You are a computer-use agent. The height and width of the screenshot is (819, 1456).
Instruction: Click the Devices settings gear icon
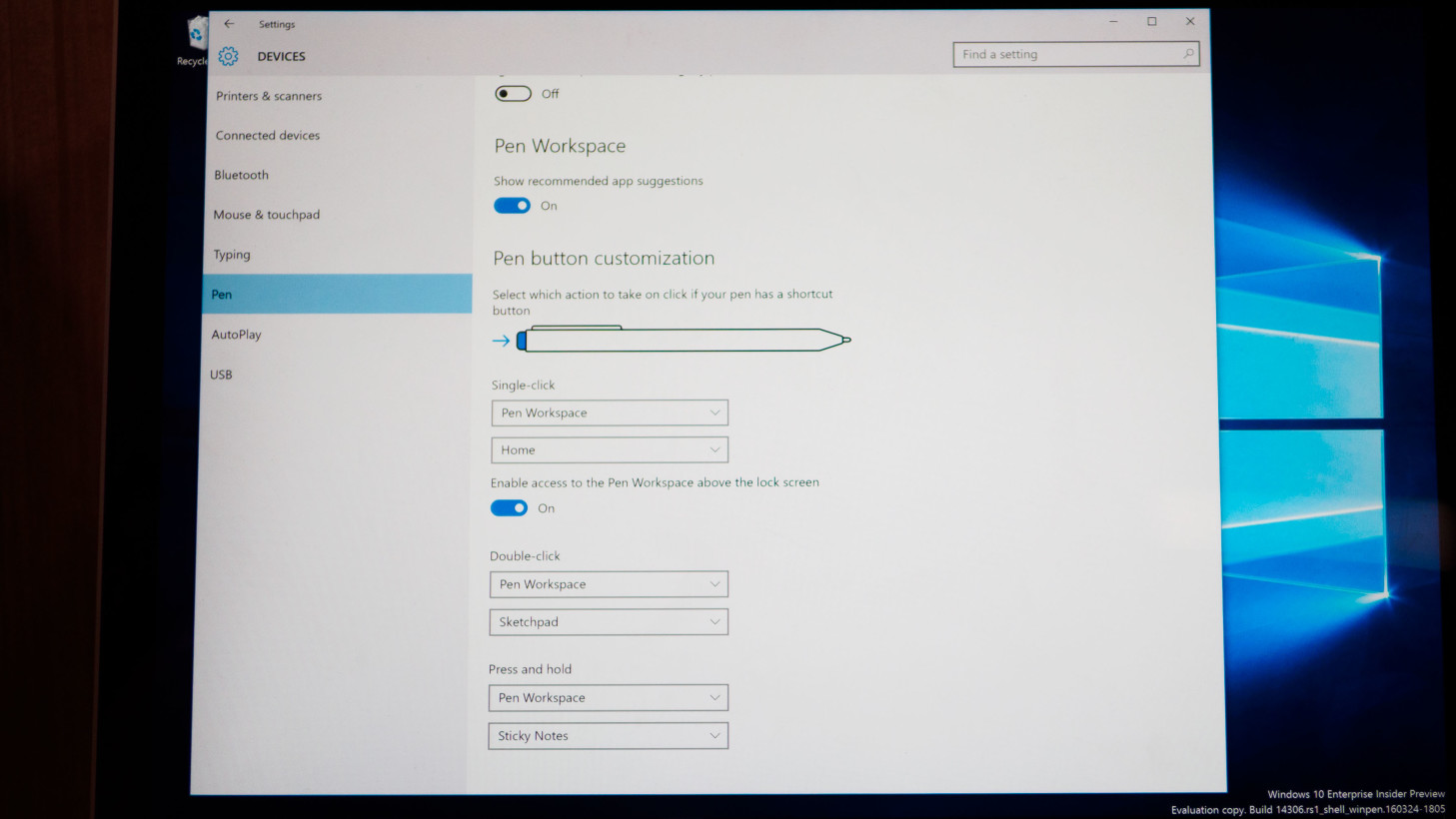pyautogui.click(x=228, y=56)
